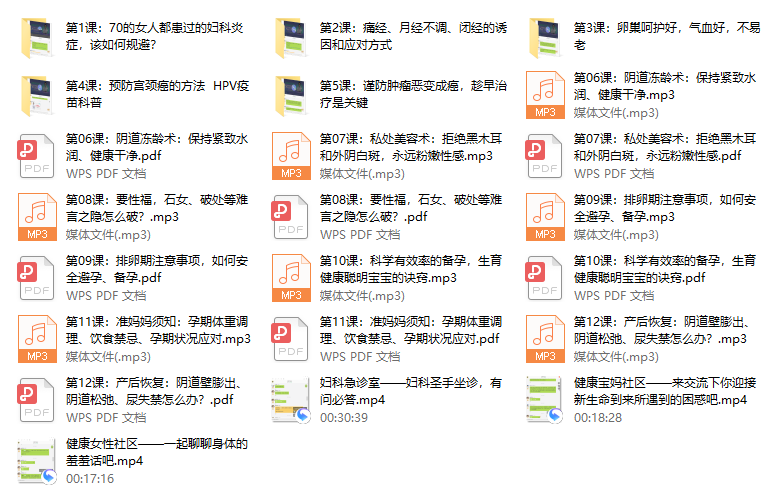Click the folder name 第3课：卵巢呵护好
Viewport: 783px width, 497px height.
pos(667,36)
